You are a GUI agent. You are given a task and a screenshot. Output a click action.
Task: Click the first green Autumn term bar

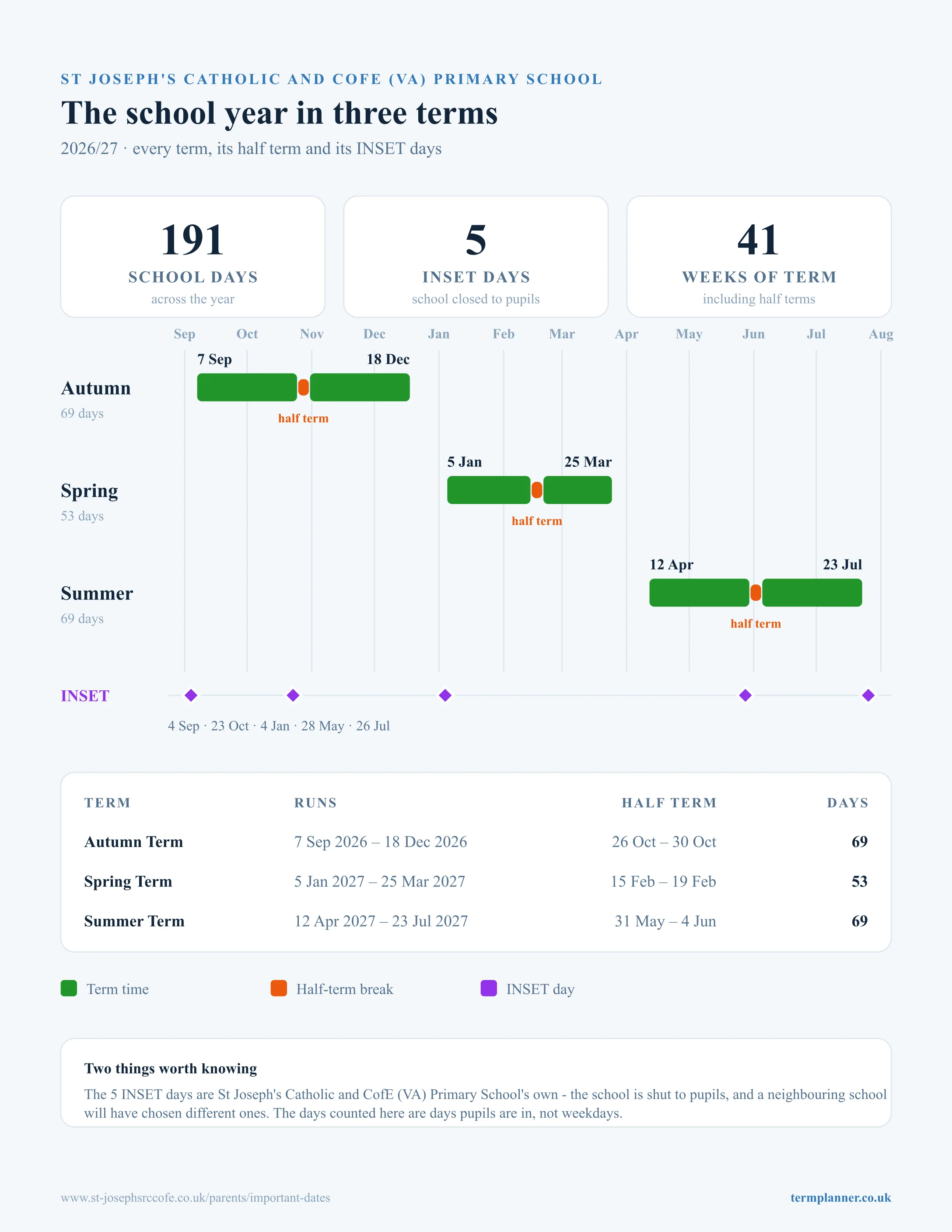[x=247, y=388]
